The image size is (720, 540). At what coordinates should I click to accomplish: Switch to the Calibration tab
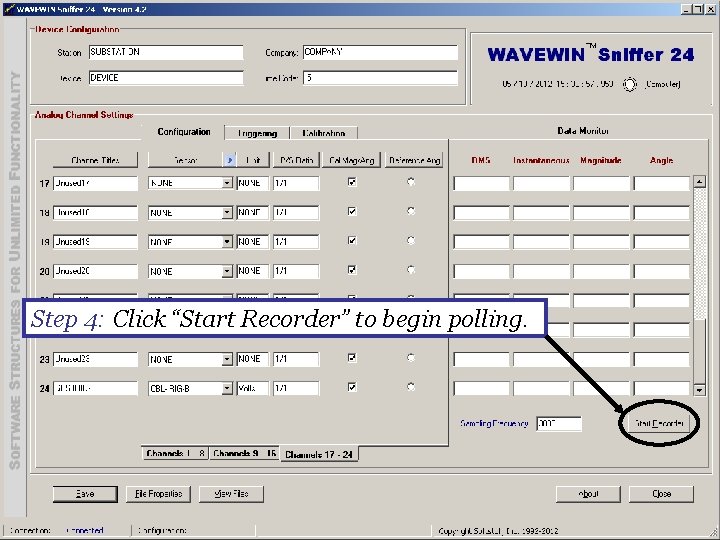click(x=324, y=133)
